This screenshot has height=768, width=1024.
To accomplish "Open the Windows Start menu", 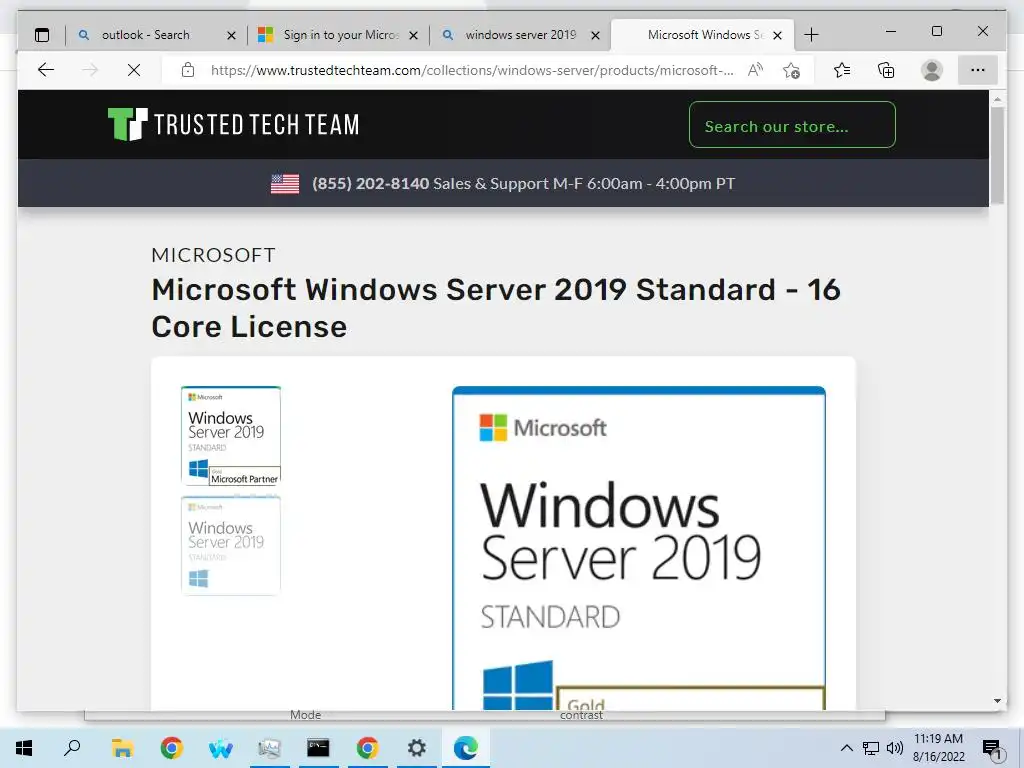I will (x=24, y=748).
